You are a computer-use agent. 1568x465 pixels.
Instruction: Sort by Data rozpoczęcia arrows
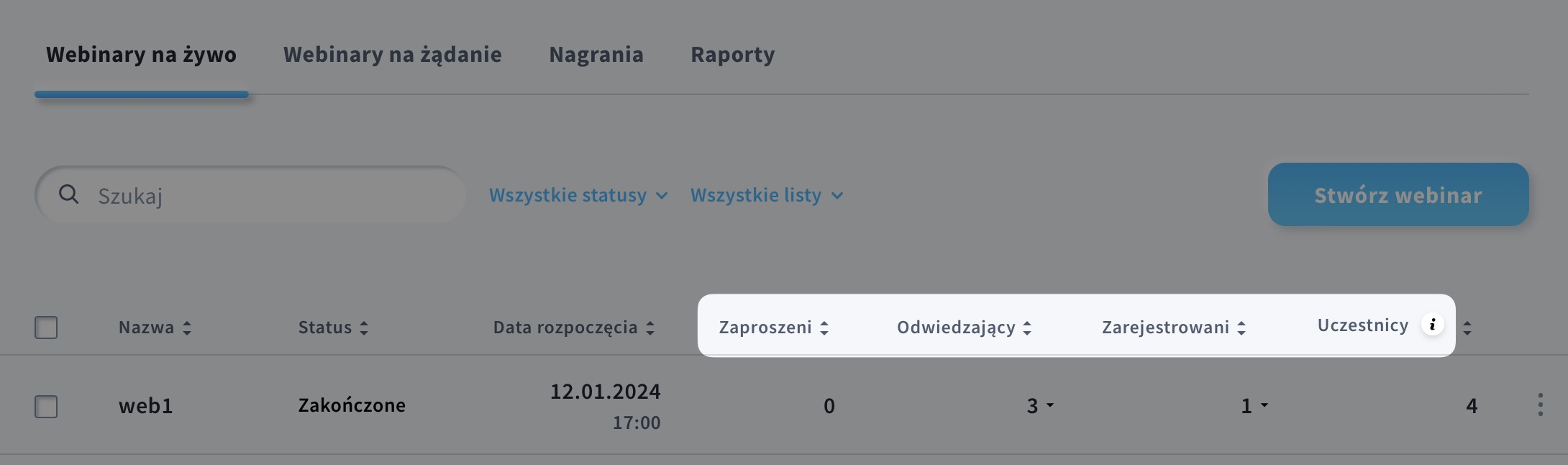[650, 328]
